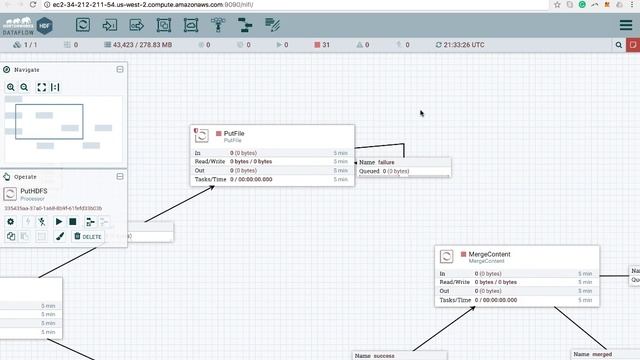Zoom in on the canvas
The width and height of the screenshot is (640, 360).
pyautogui.click(x=11, y=87)
